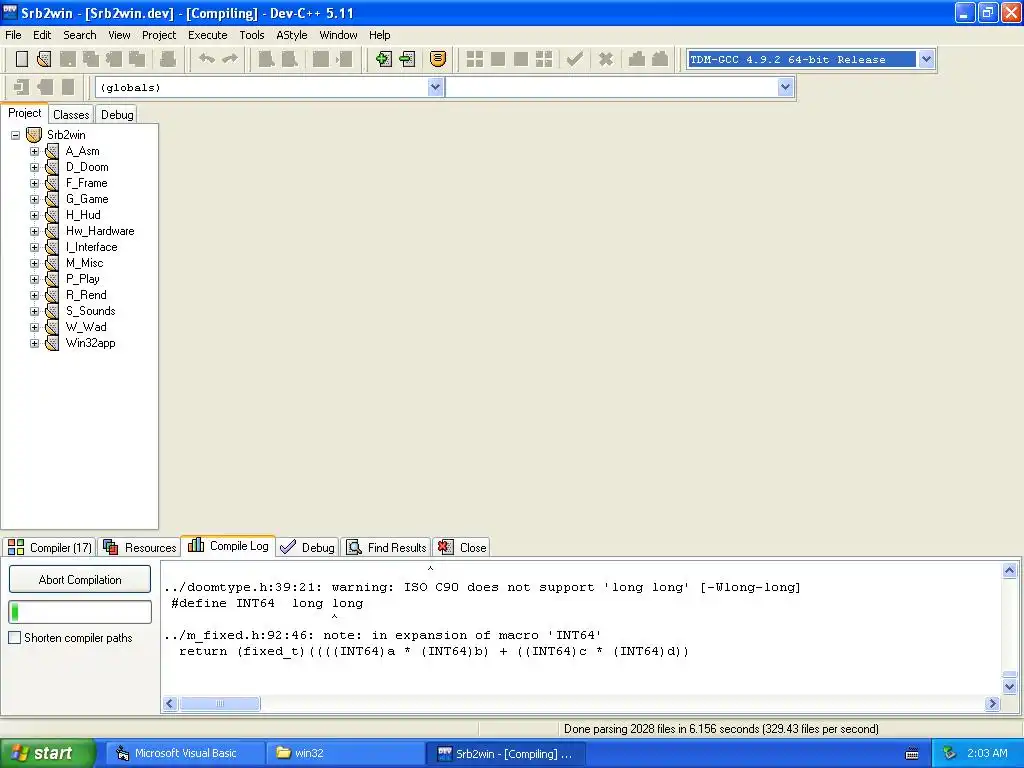This screenshot has height=768, width=1024.
Task: Expand the A_Asm folder
Action: [35, 151]
